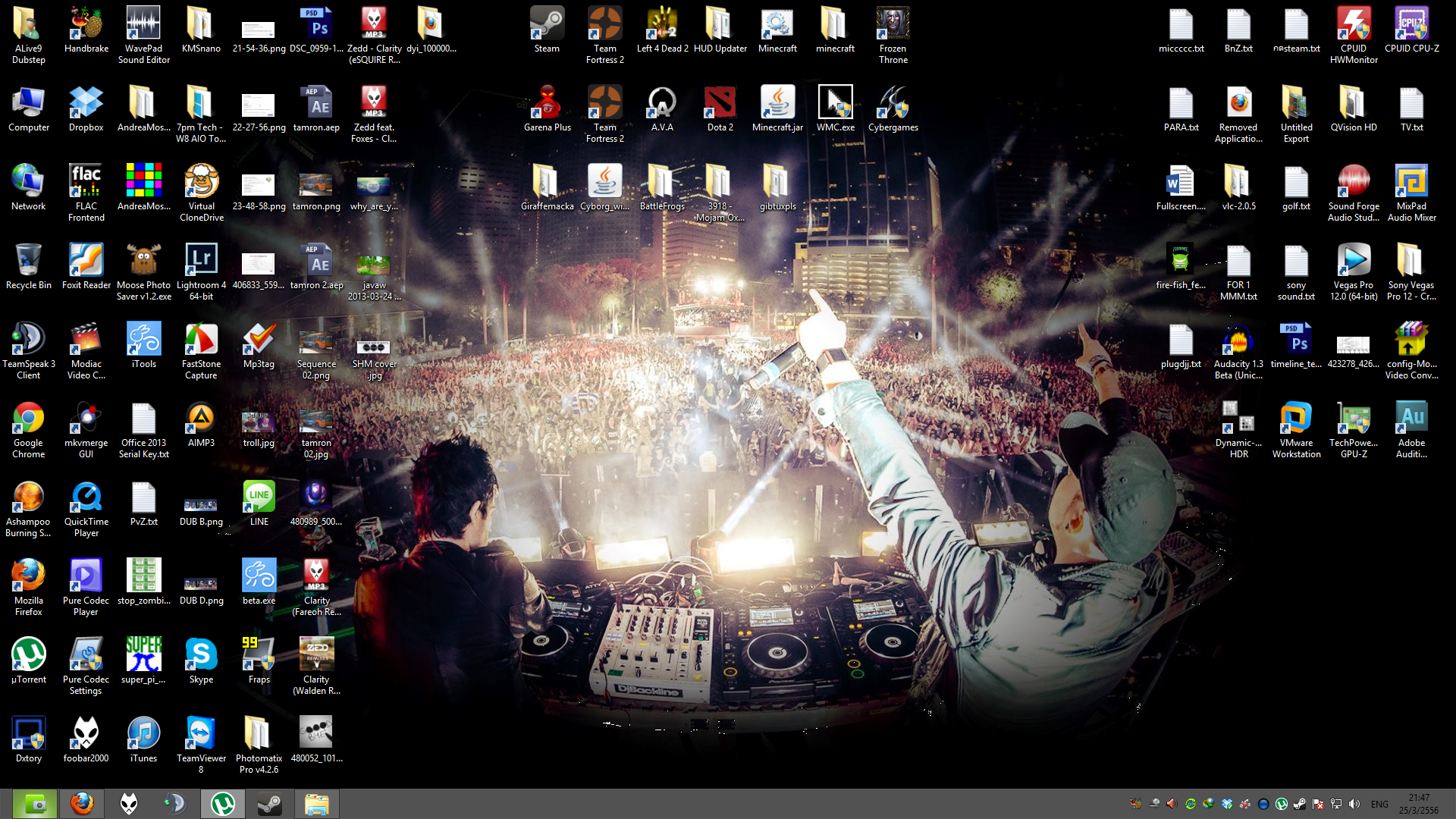Click the volume speaker tray icon
Image resolution: width=1456 pixels, height=819 pixels.
point(1354,804)
